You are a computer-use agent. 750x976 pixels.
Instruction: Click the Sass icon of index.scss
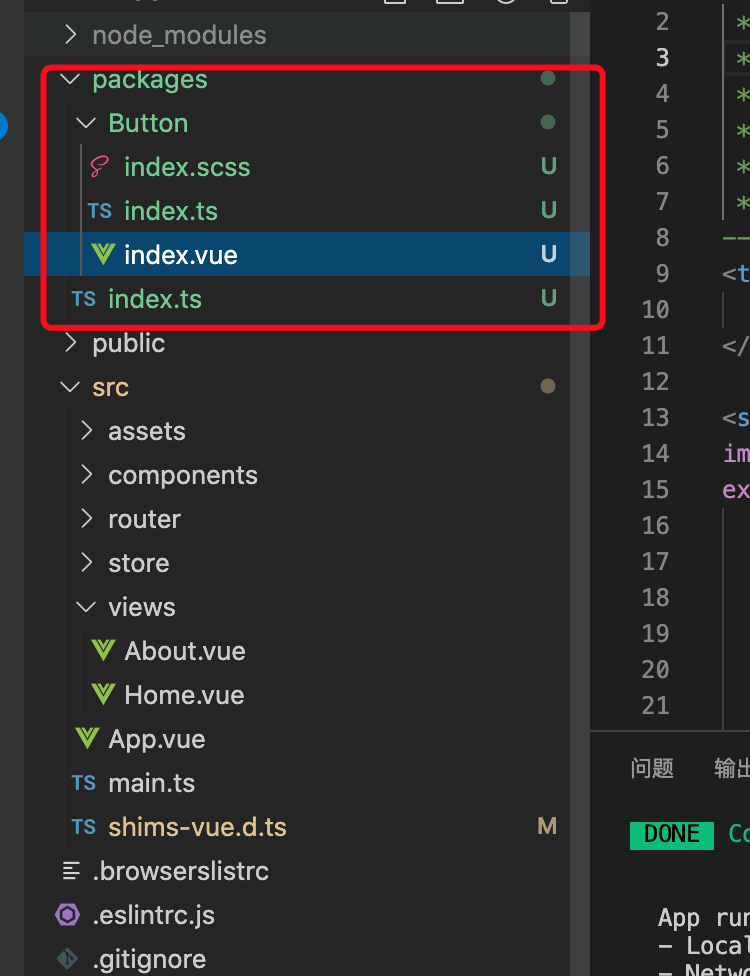(x=100, y=167)
